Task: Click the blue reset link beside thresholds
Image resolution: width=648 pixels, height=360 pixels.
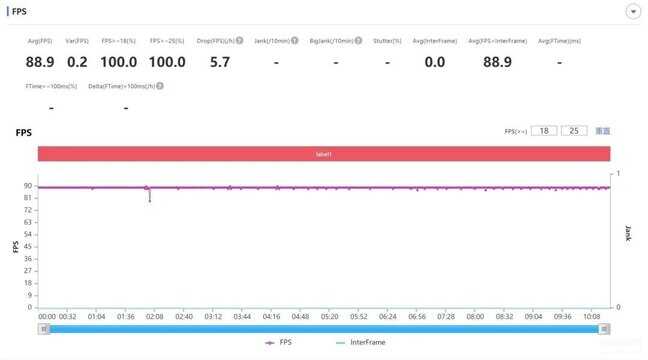Action: click(x=603, y=131)
